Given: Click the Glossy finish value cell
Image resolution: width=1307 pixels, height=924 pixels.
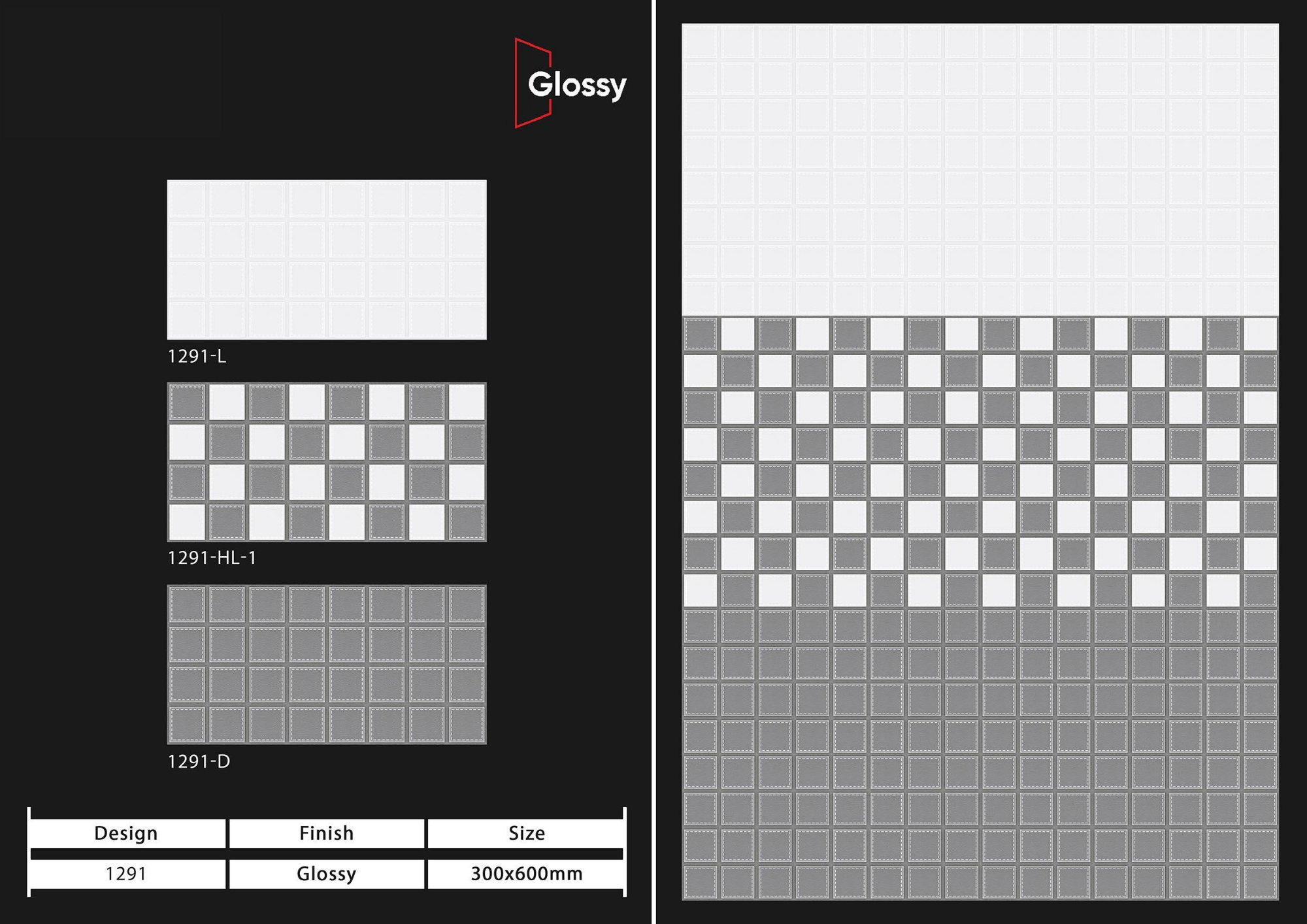Looking at the screenshot, I should (326, 874).
